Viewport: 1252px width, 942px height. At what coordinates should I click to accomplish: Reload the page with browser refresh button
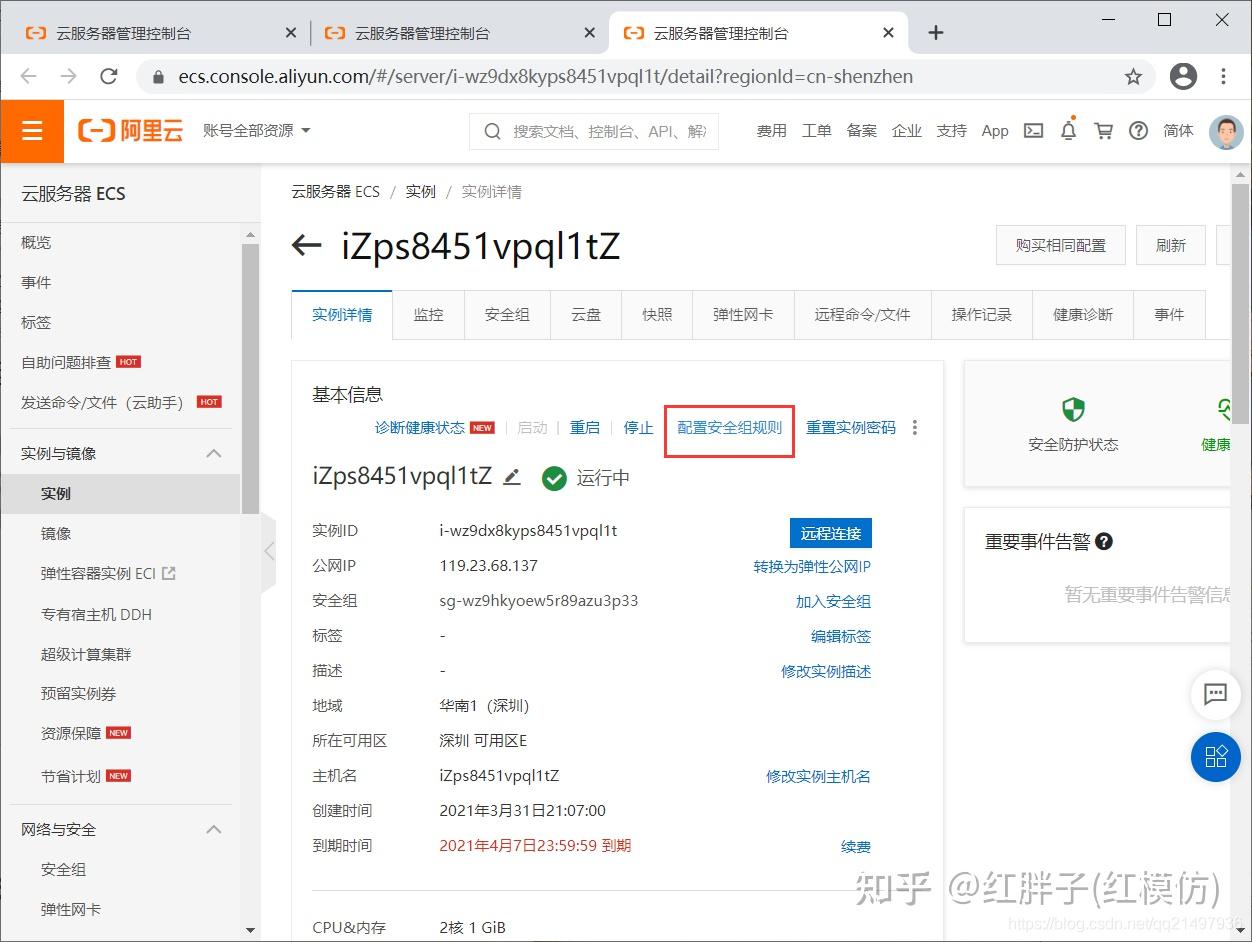coord(109,76)
